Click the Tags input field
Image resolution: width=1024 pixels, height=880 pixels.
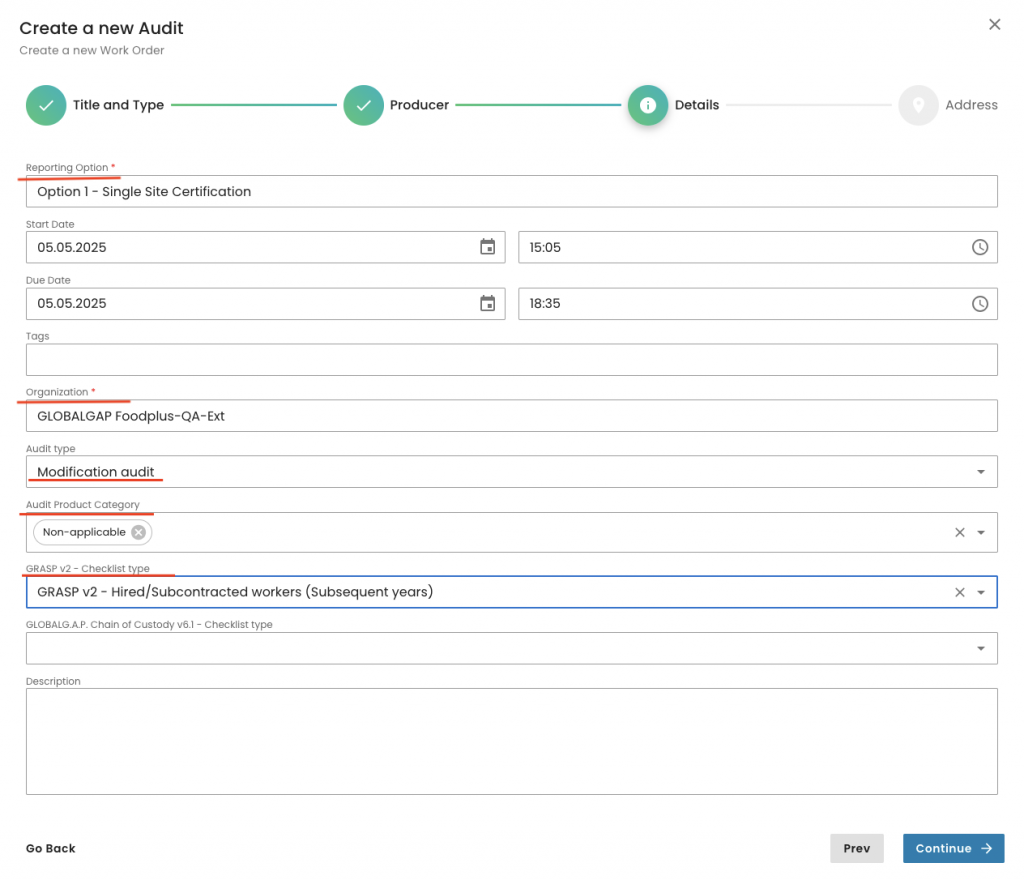511,360
